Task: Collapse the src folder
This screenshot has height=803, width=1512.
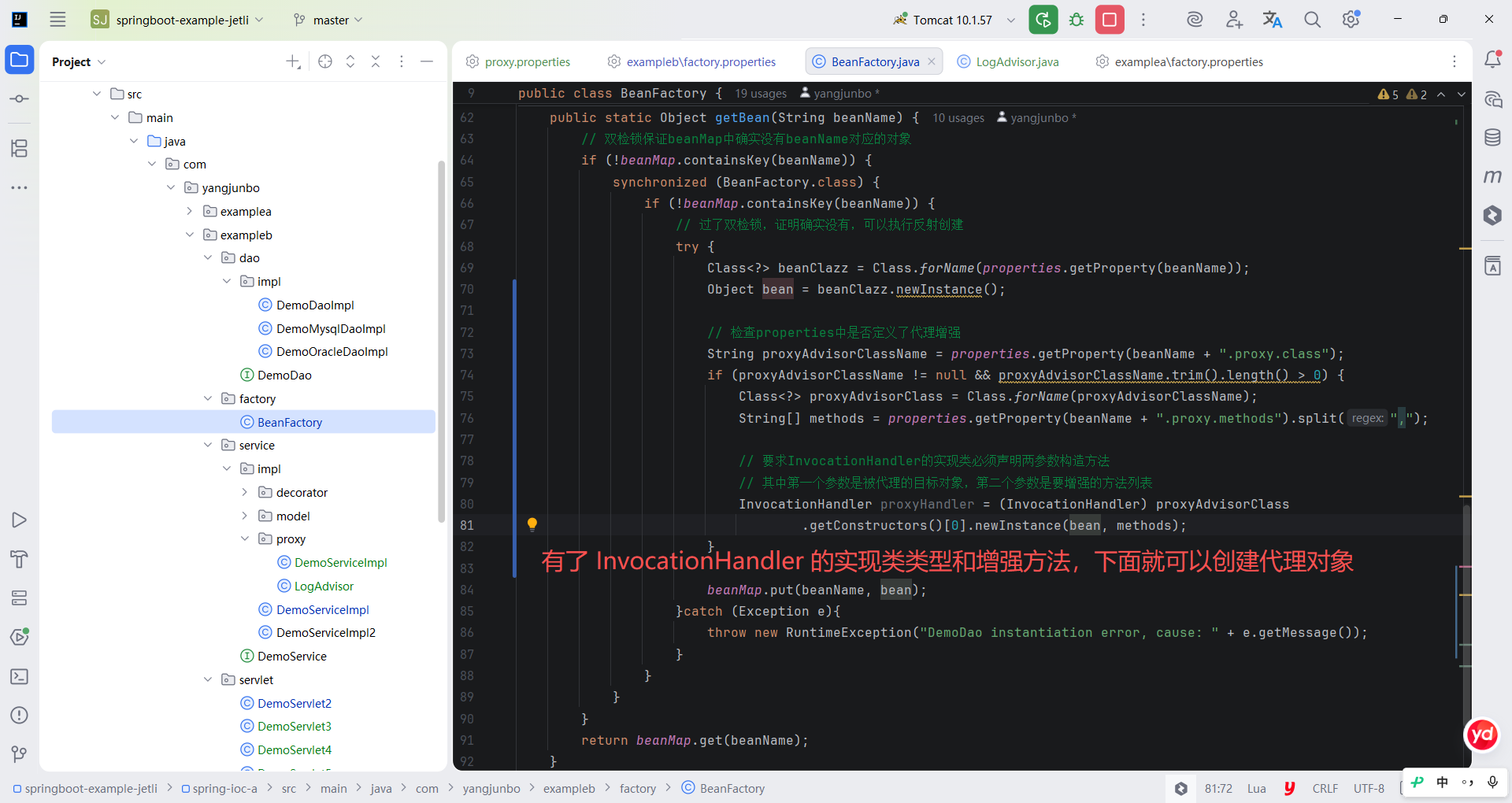Action: pos(97,94)
